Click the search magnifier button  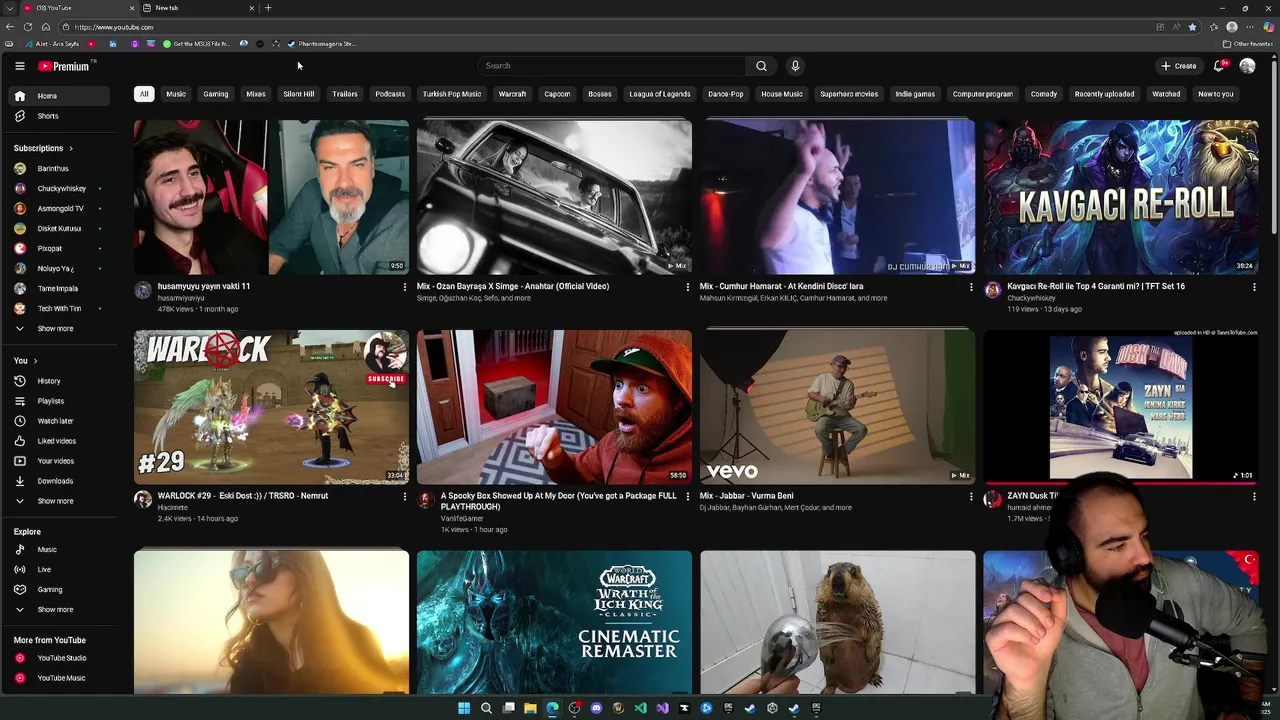point(761,66)
